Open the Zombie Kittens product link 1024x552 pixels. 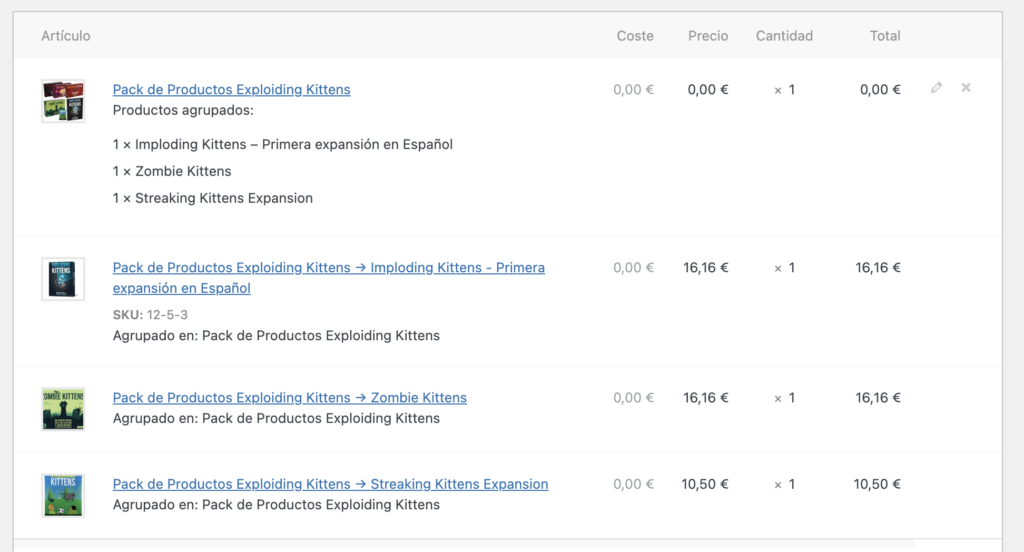tap(289, 398)
